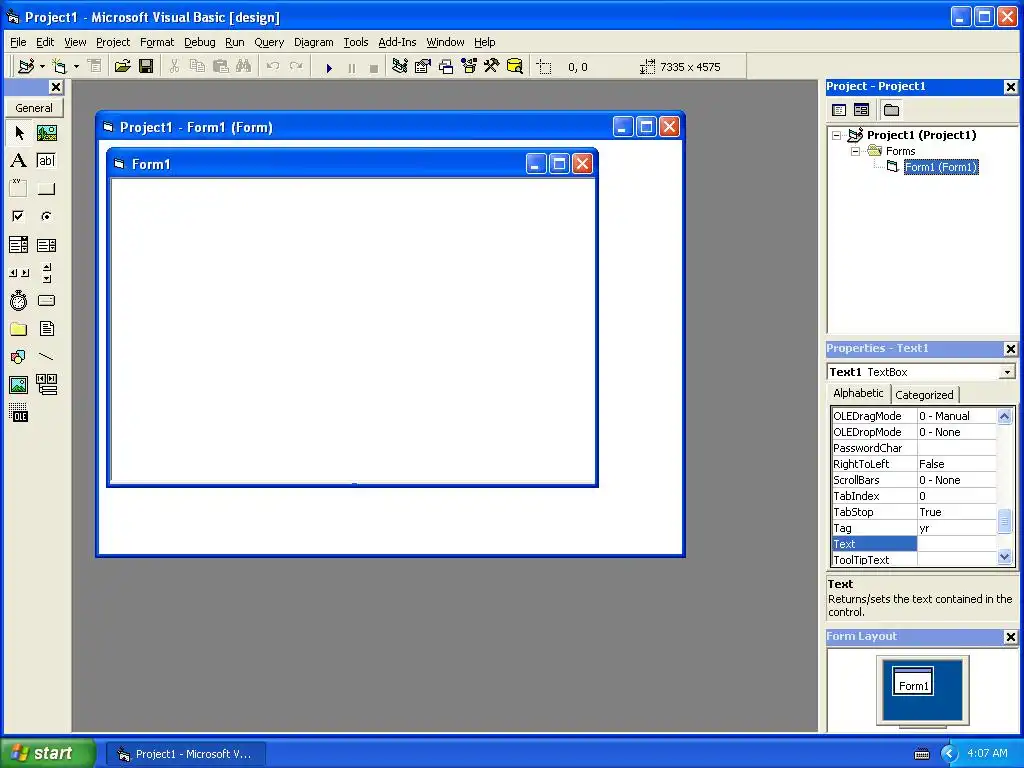
Task: Select the Data control tool
Action: click(x=46, y=385)
